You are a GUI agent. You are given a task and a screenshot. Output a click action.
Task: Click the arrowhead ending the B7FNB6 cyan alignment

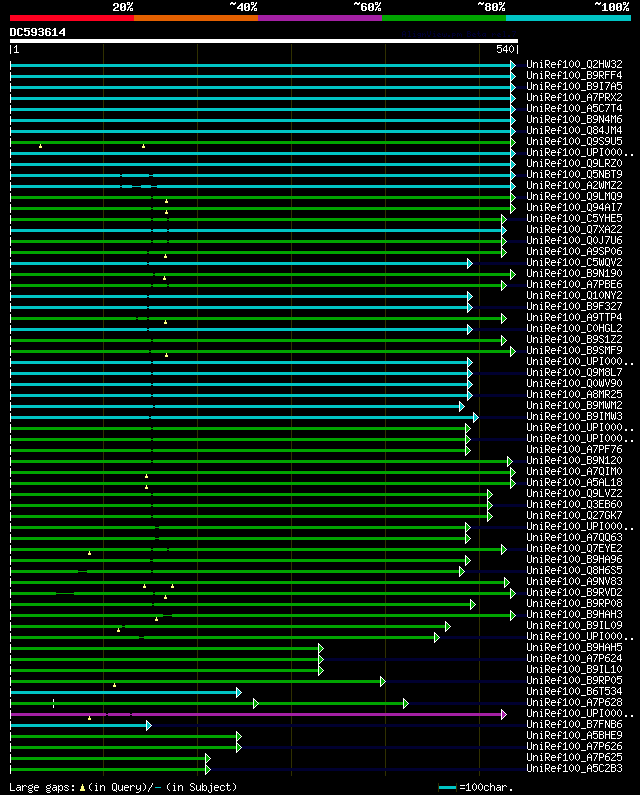tap(149, 726)
